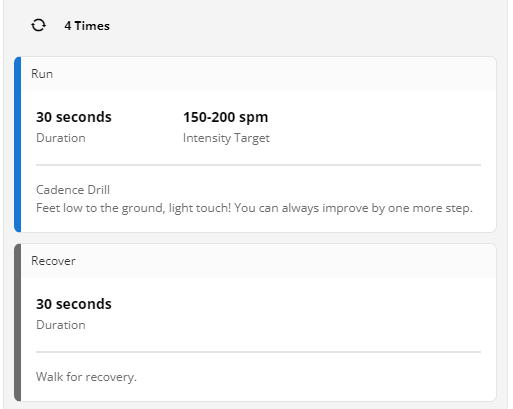513x409 pixels.
Task: Click the Intensity Target label
Action: click(226, 138)
